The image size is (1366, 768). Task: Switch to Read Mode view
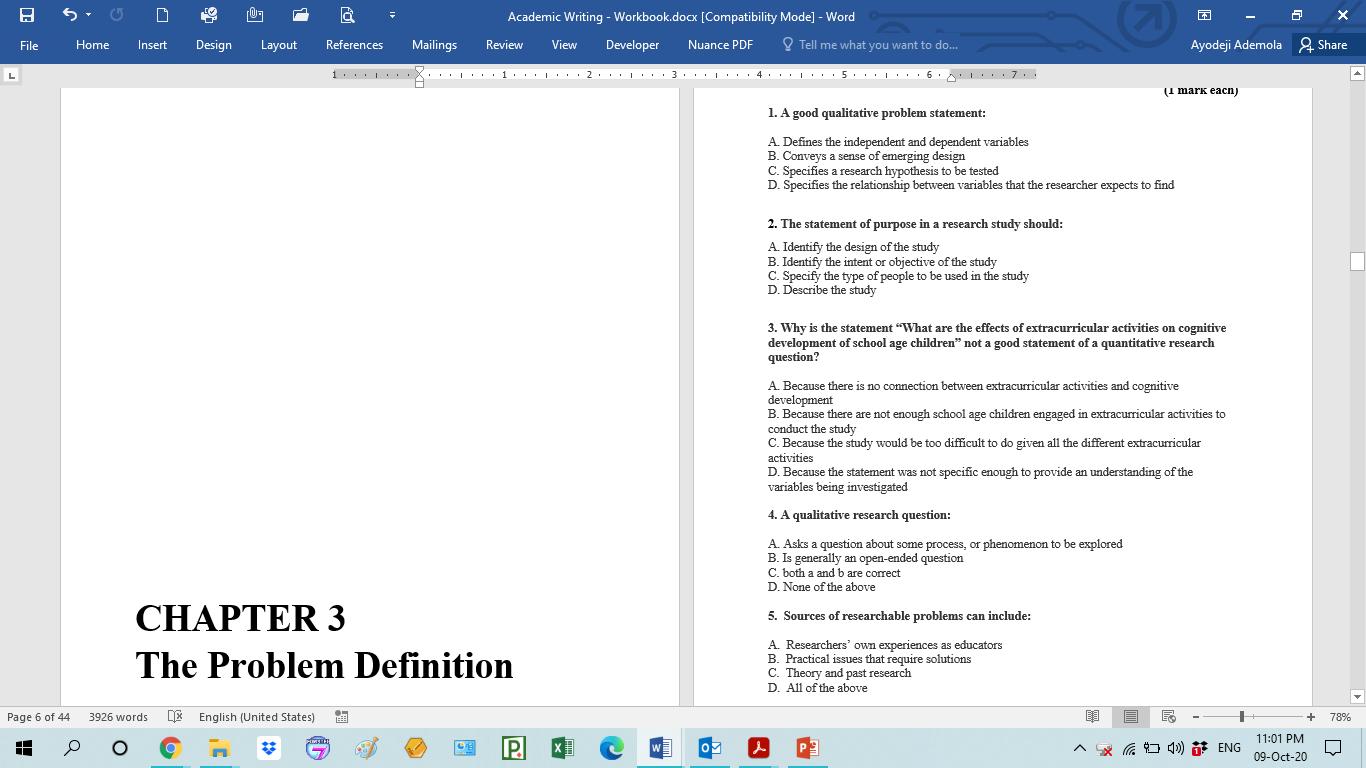pos(1092,716)
